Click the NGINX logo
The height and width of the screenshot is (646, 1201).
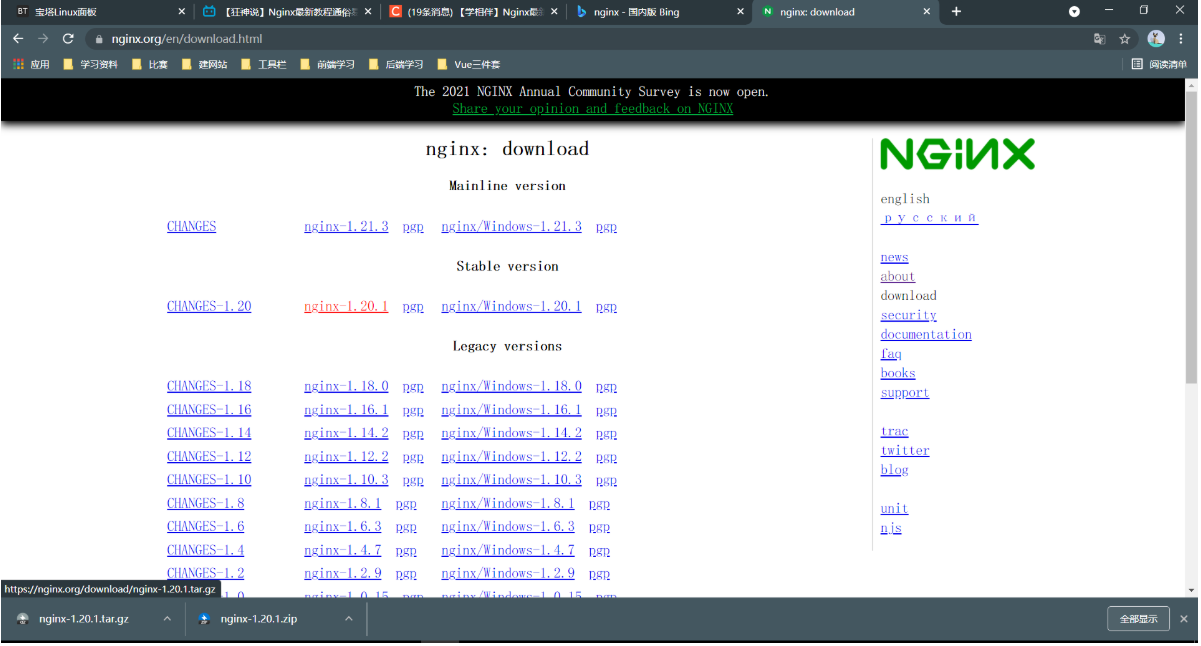pyautogui.click(x=957, y=154)
